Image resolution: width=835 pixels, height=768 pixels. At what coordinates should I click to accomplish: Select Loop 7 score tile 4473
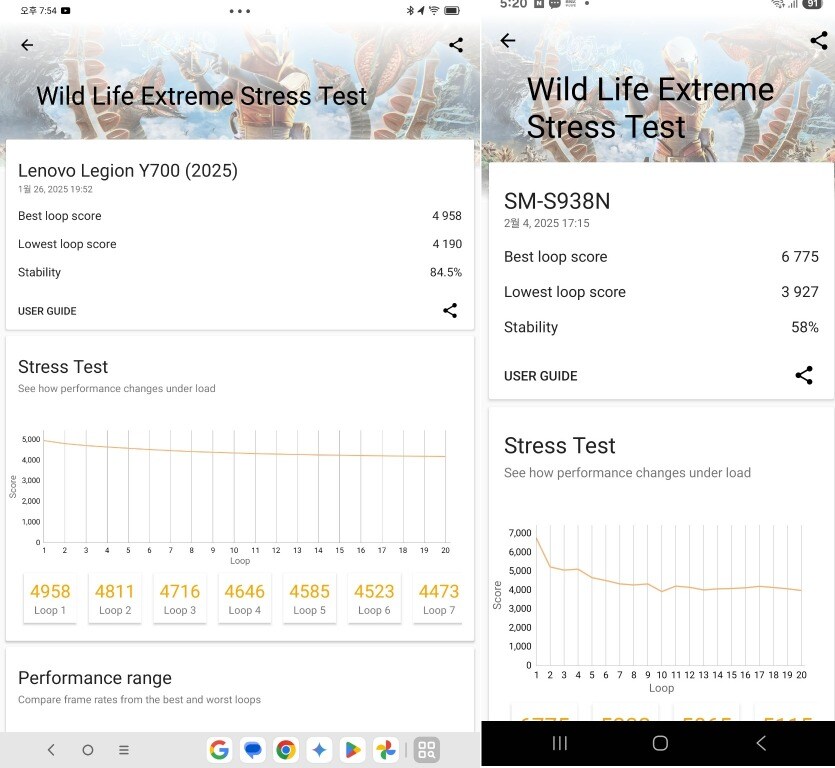(438, 598)
